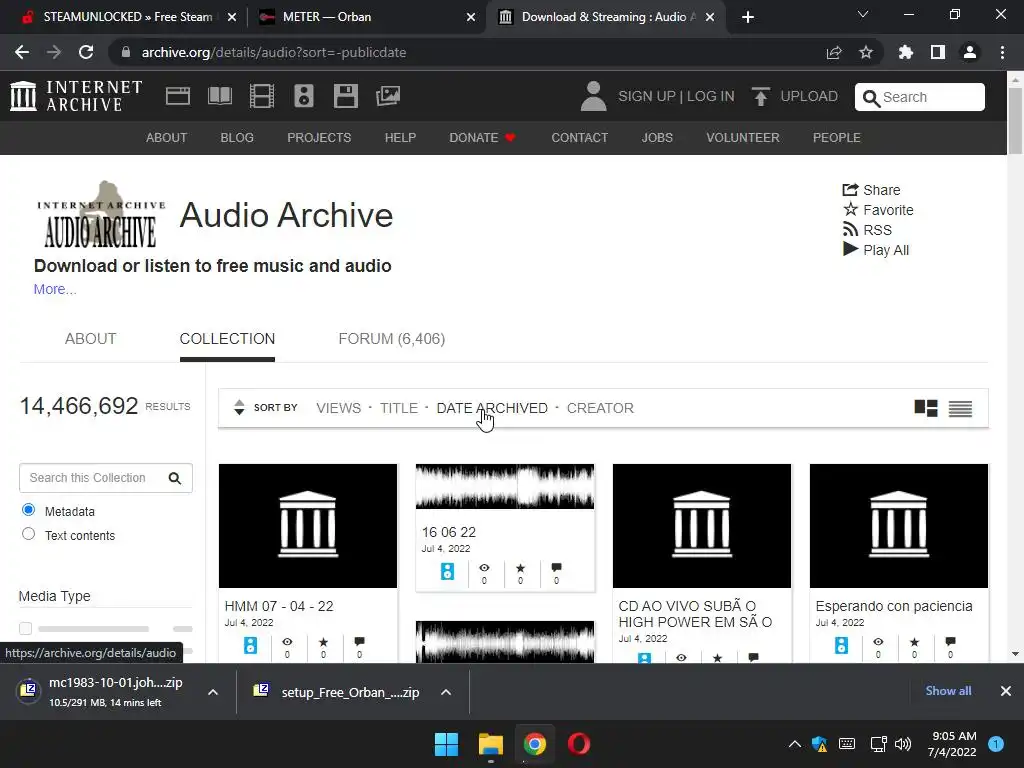Select the Metadata radio button
The width and height of the screenshot is (1024, 768).
pos(28,510)
